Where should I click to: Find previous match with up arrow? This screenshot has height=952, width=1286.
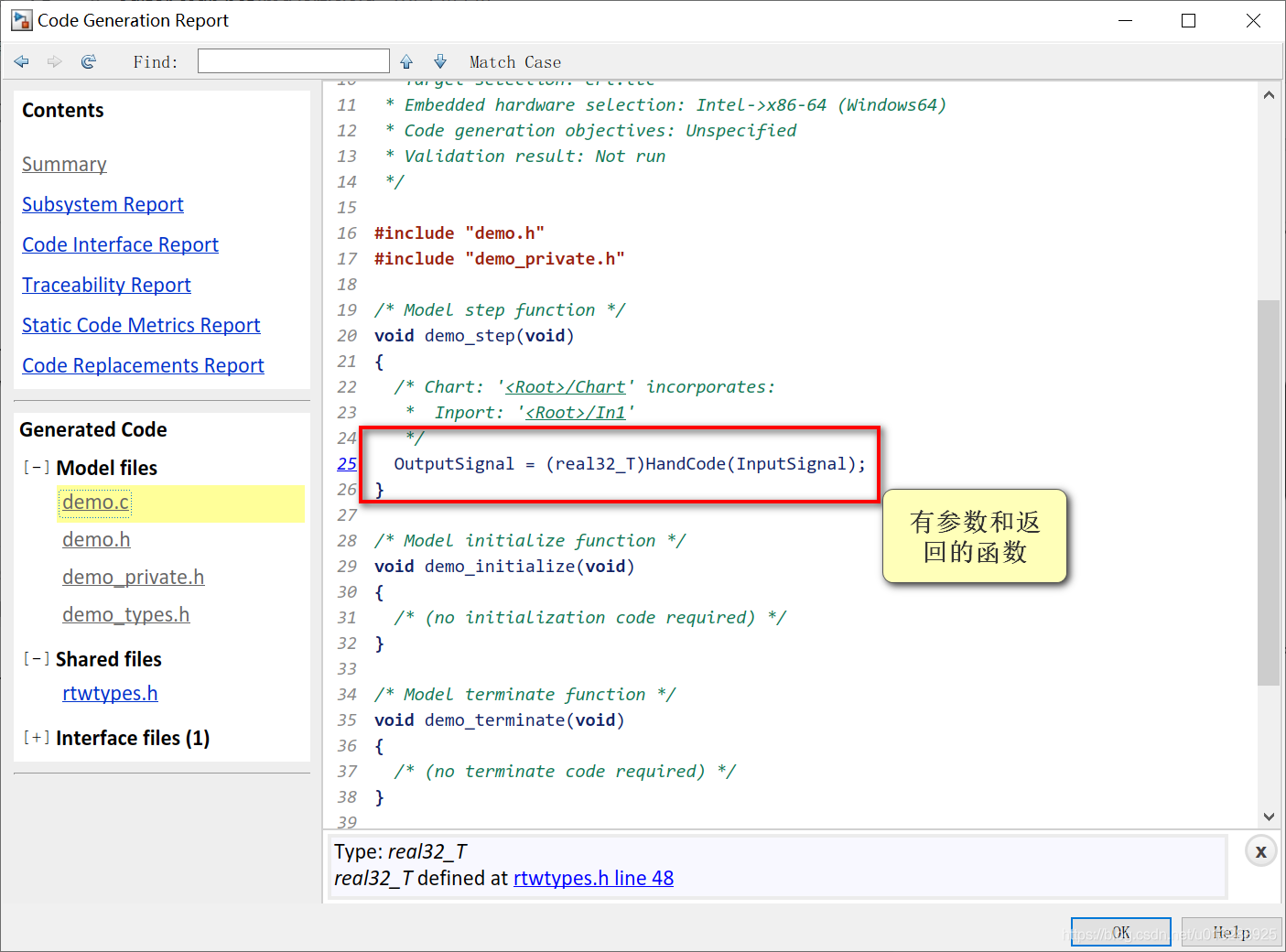406,61
